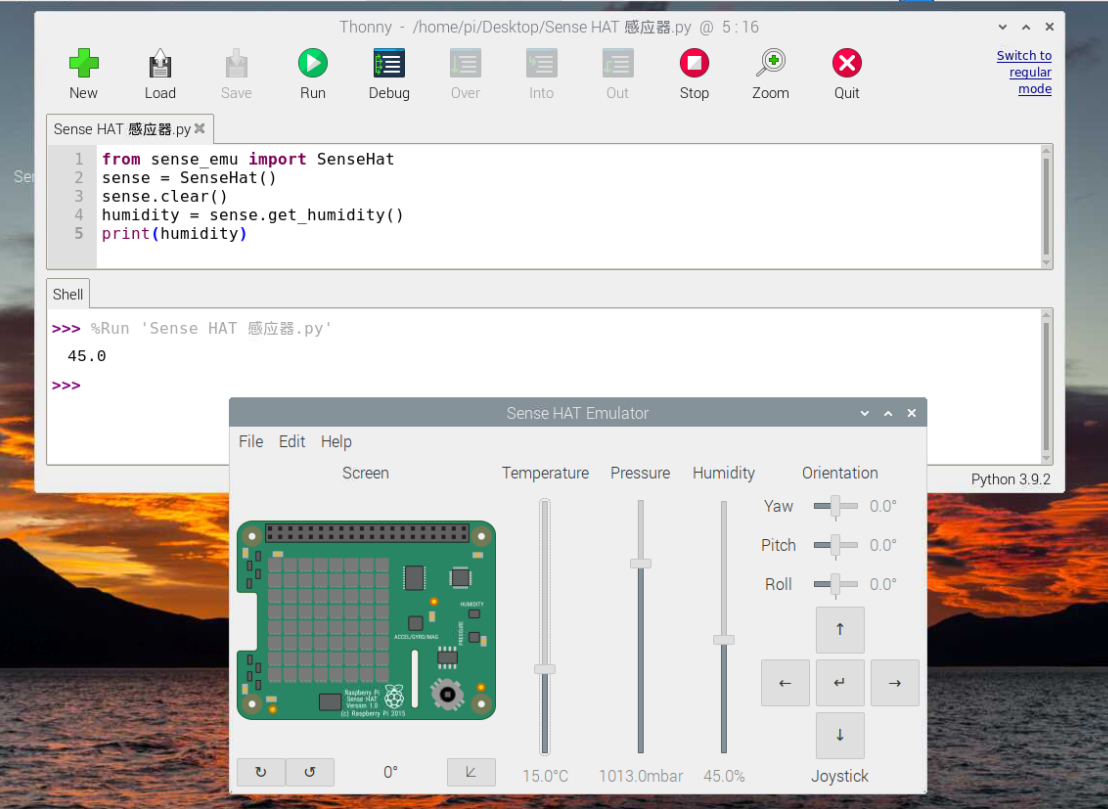Click the screen zoom corner-arrow button
Viewport: 1108px width, 809px height.
[471, 772]
